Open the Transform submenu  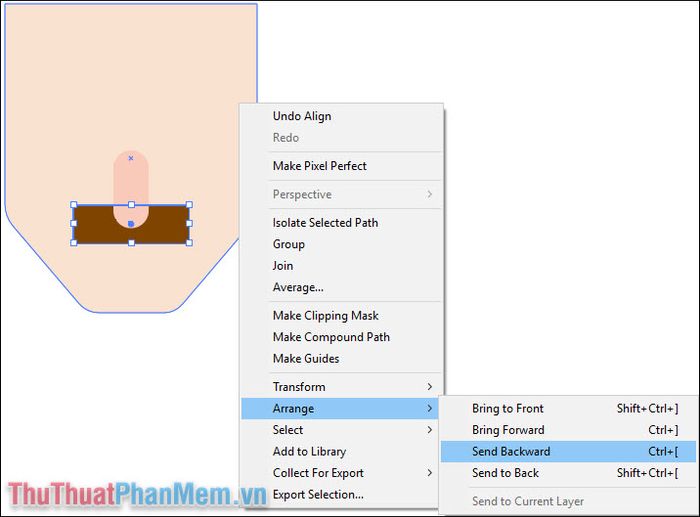click(x=342, y=387)
